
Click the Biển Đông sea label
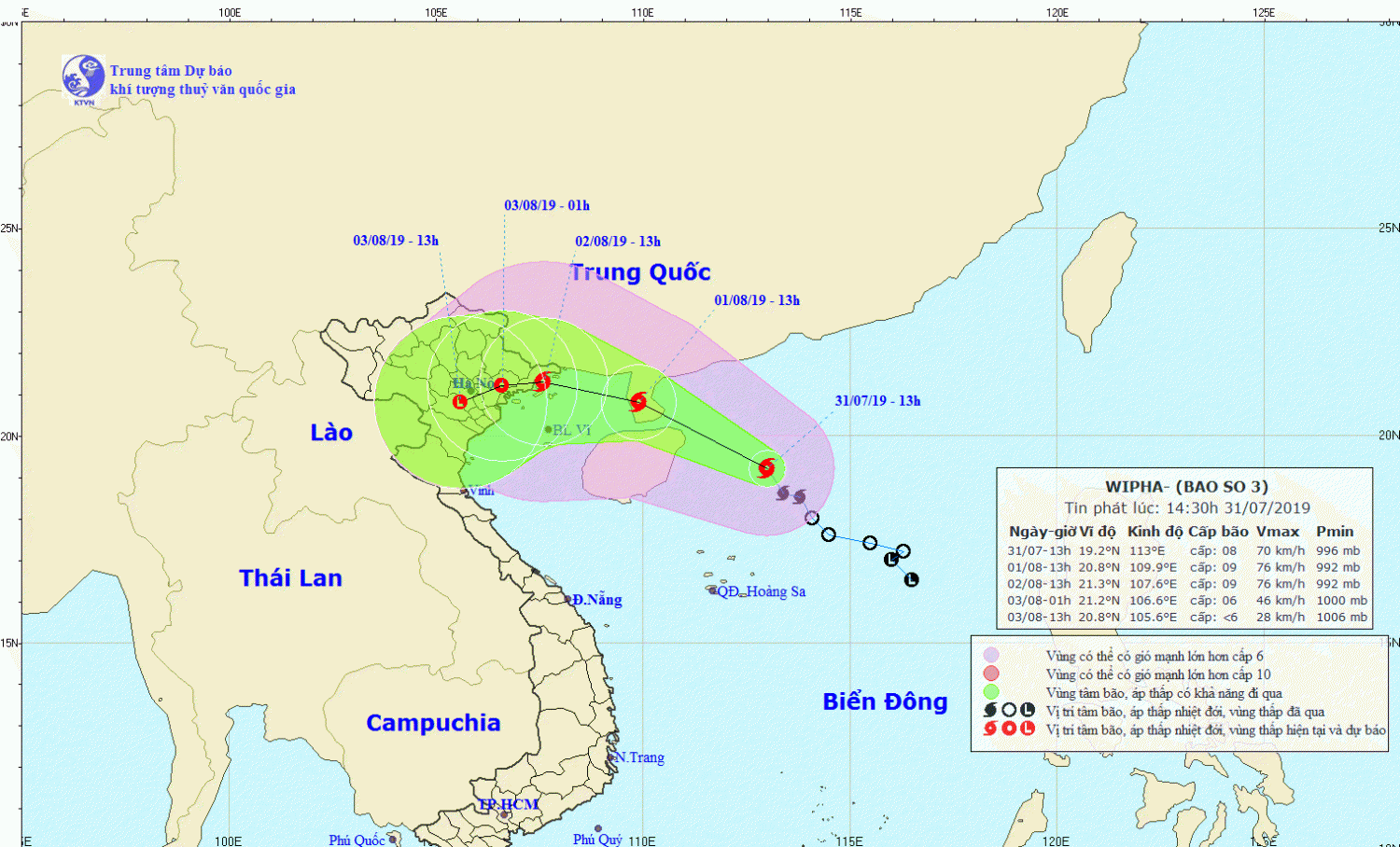coord(885,701)
